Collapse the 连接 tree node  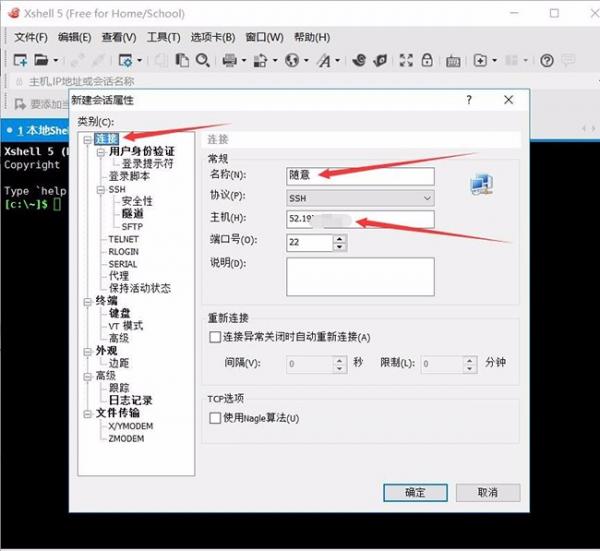88,139
